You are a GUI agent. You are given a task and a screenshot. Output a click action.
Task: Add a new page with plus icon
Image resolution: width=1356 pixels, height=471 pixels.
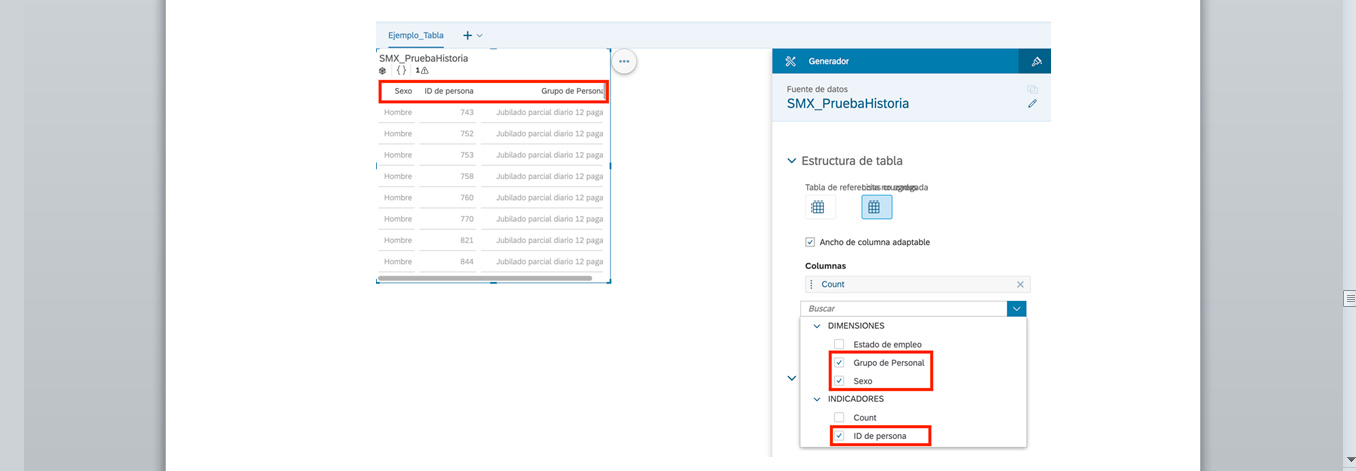(467, 35)
